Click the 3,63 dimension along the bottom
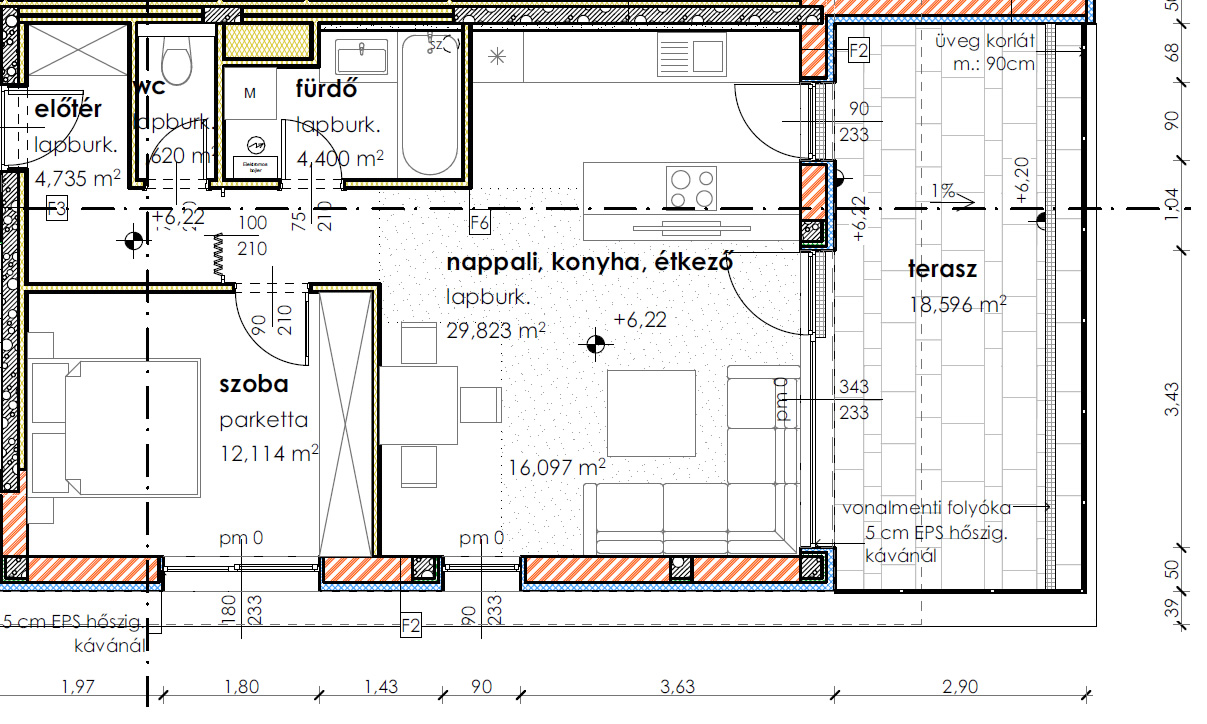 click(677, 687)
